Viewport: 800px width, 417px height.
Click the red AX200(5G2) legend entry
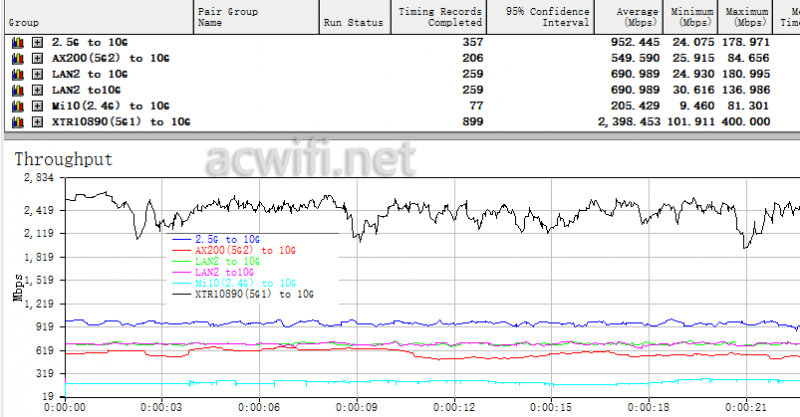pyautogui.click(x=245, y=251)
